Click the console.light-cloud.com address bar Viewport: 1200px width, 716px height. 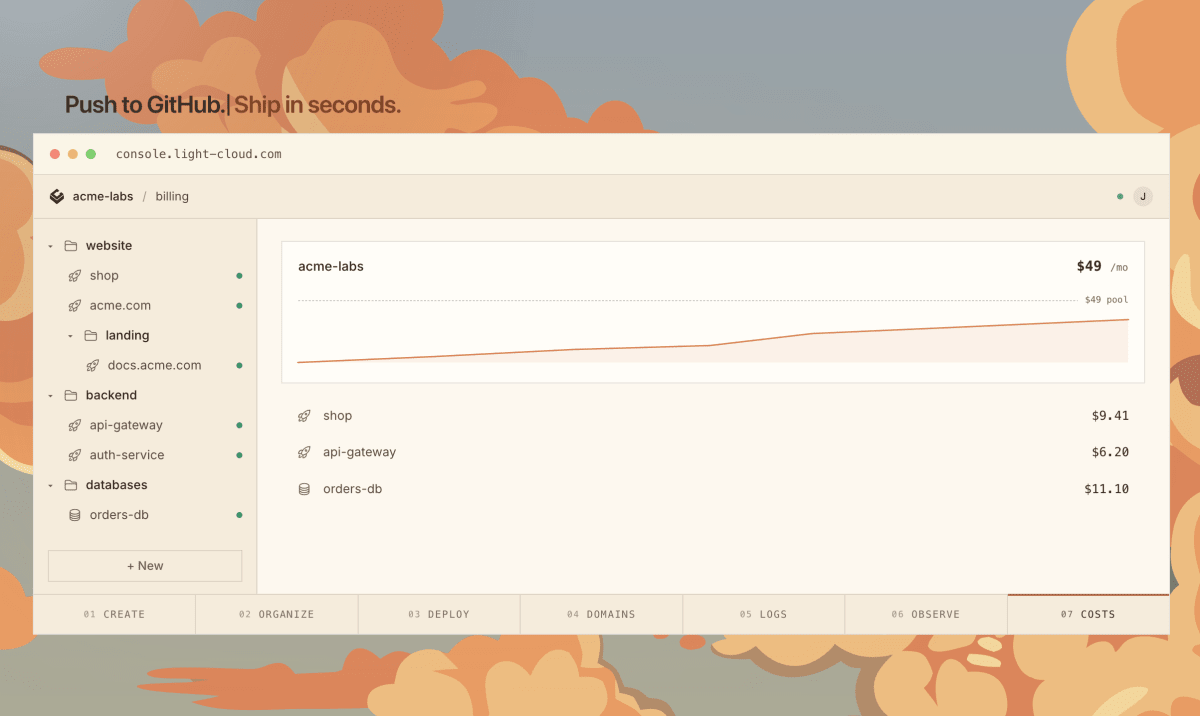pos(199,154)
